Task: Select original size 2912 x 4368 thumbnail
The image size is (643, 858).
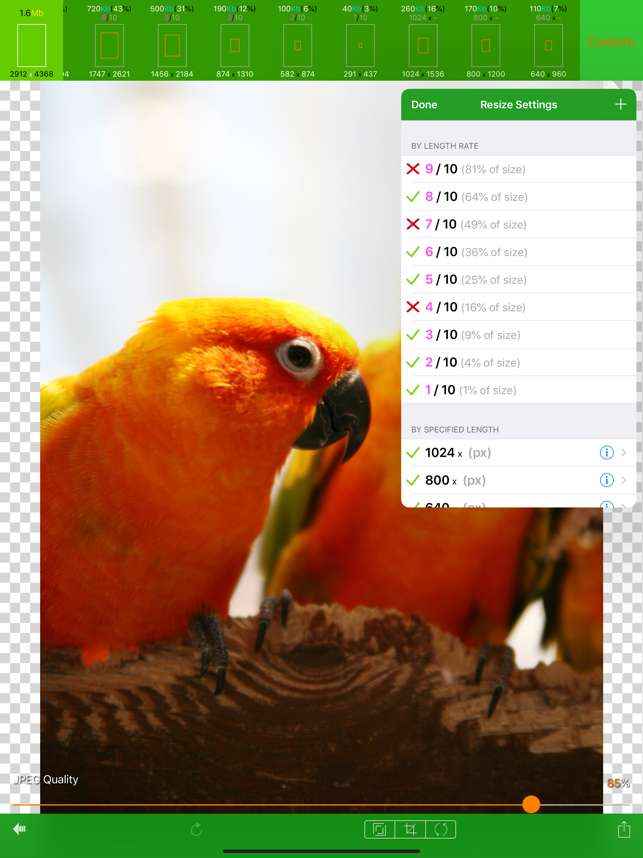Action: 32,41
